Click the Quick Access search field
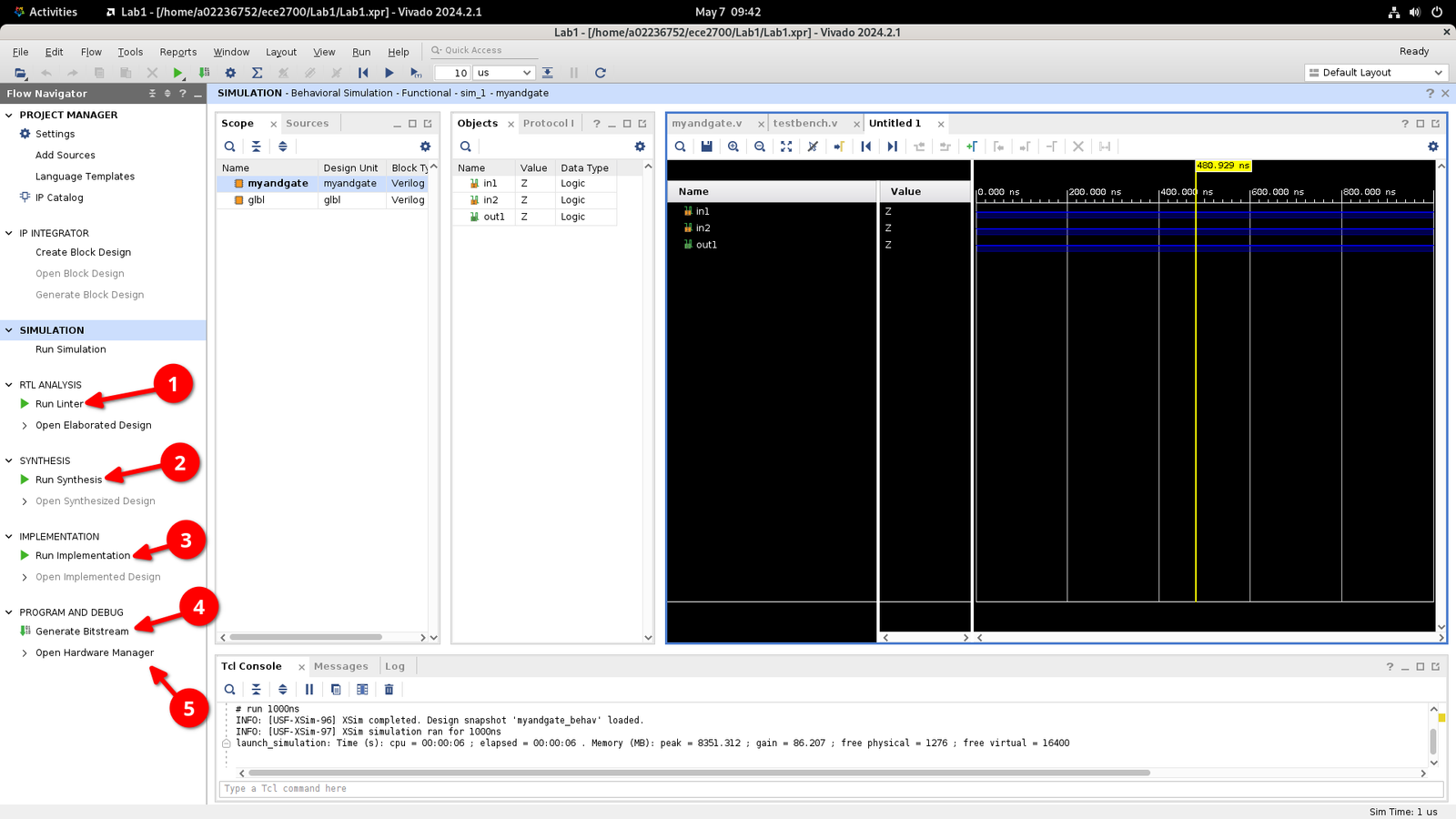 pos(482,50)
